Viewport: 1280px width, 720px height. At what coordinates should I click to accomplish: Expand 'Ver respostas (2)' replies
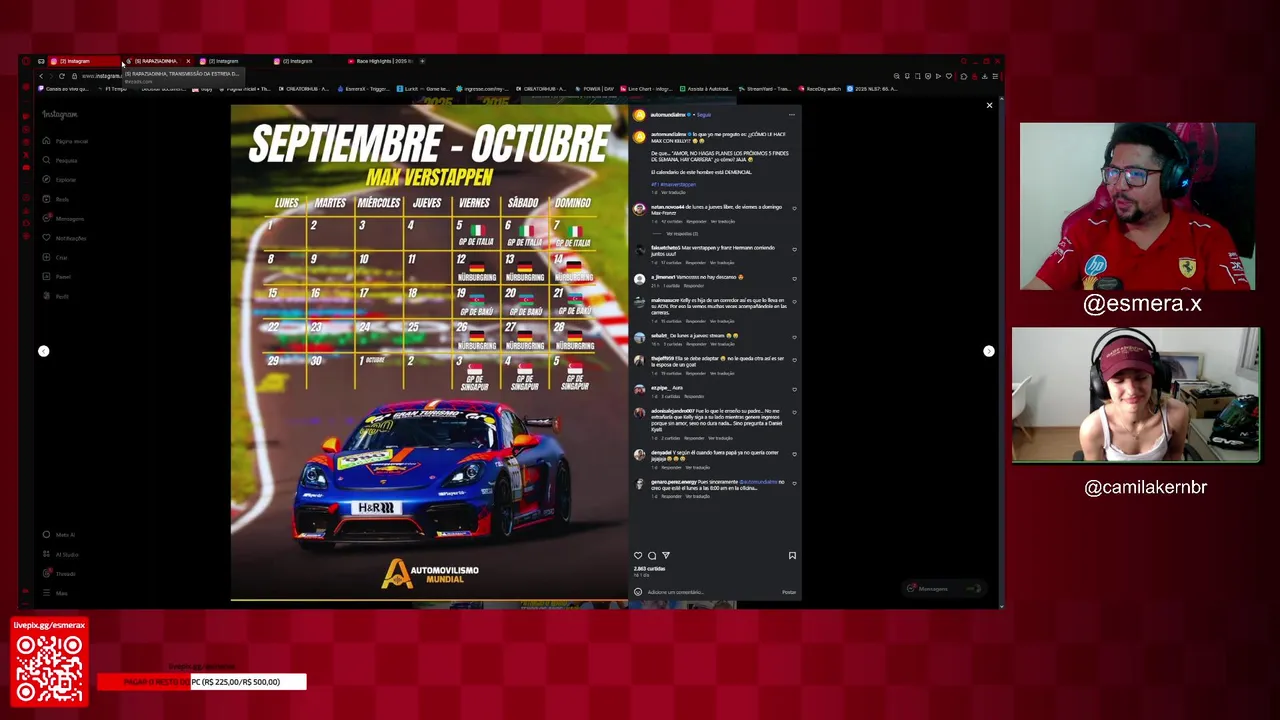682,233
